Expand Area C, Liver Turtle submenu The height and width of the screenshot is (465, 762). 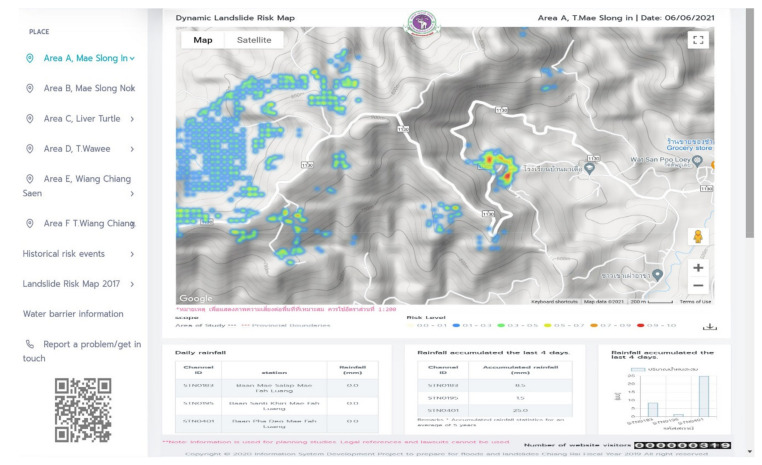click(x=132, y=119)
